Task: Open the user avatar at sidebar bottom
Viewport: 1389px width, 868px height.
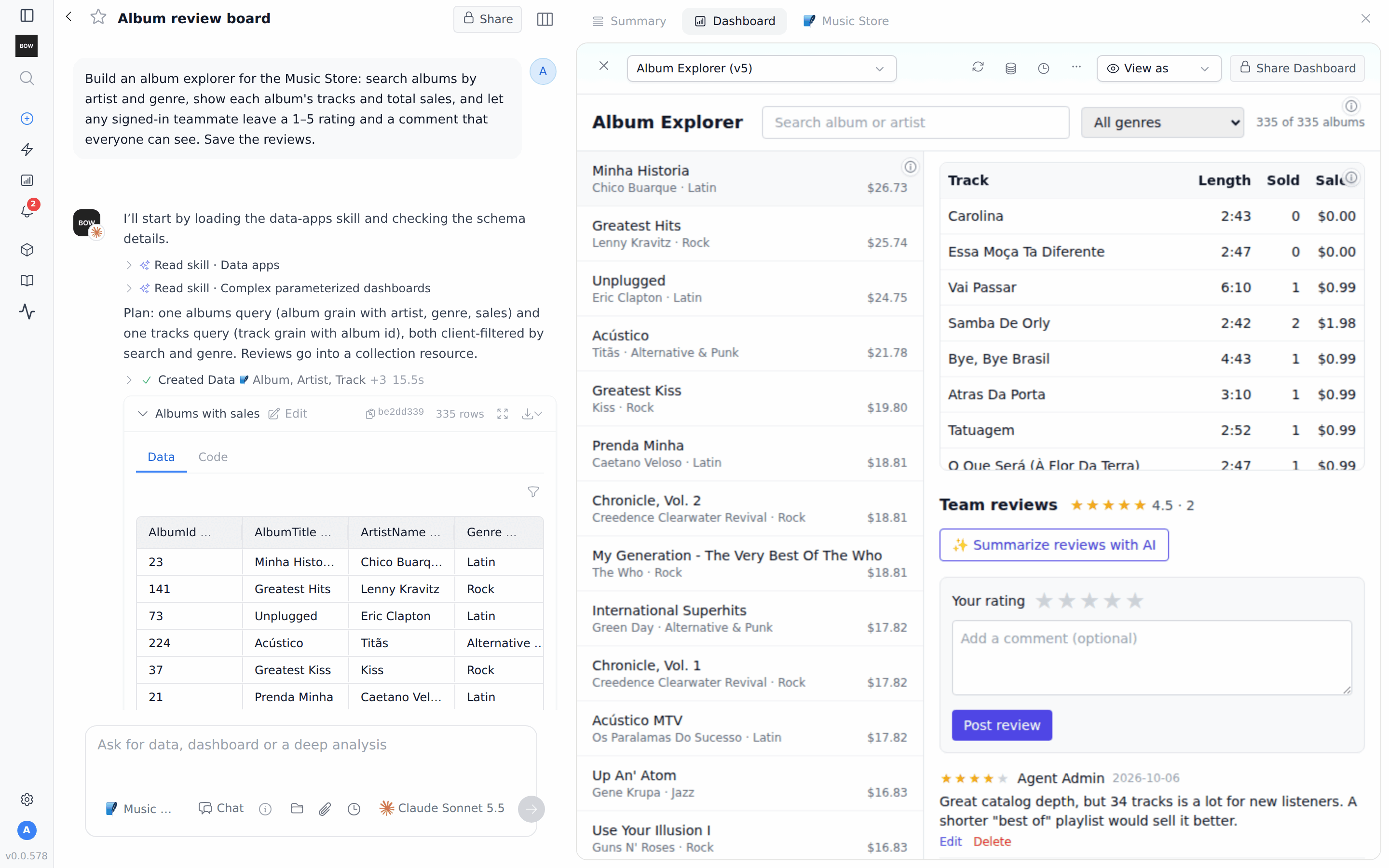Action: coord(27,830)
